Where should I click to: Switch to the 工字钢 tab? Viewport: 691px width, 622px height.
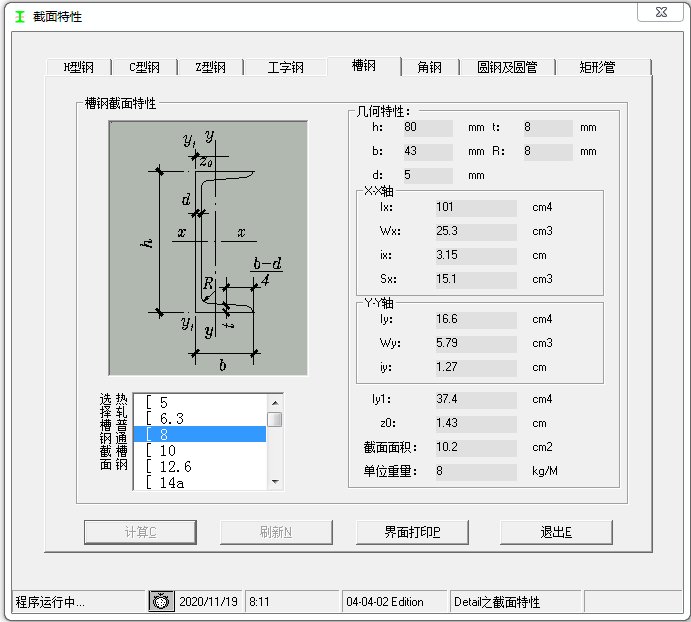(x=286, y=67)
